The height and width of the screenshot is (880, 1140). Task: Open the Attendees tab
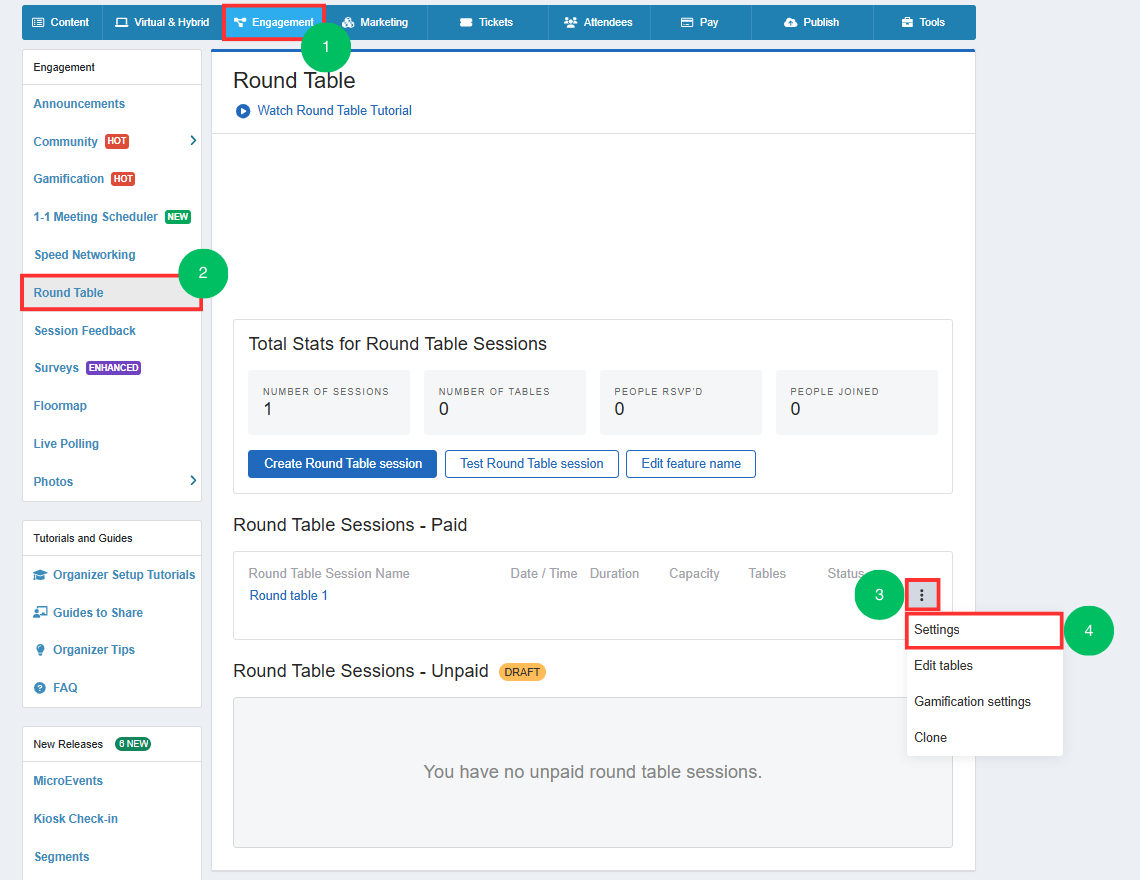pyautogui.click(x=598, y=23)
